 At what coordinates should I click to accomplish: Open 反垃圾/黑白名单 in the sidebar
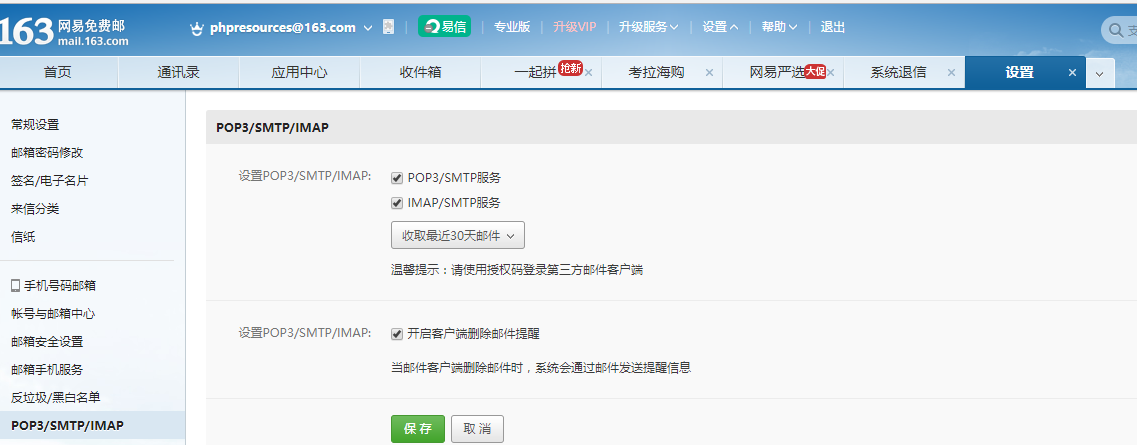pos(55,397)
